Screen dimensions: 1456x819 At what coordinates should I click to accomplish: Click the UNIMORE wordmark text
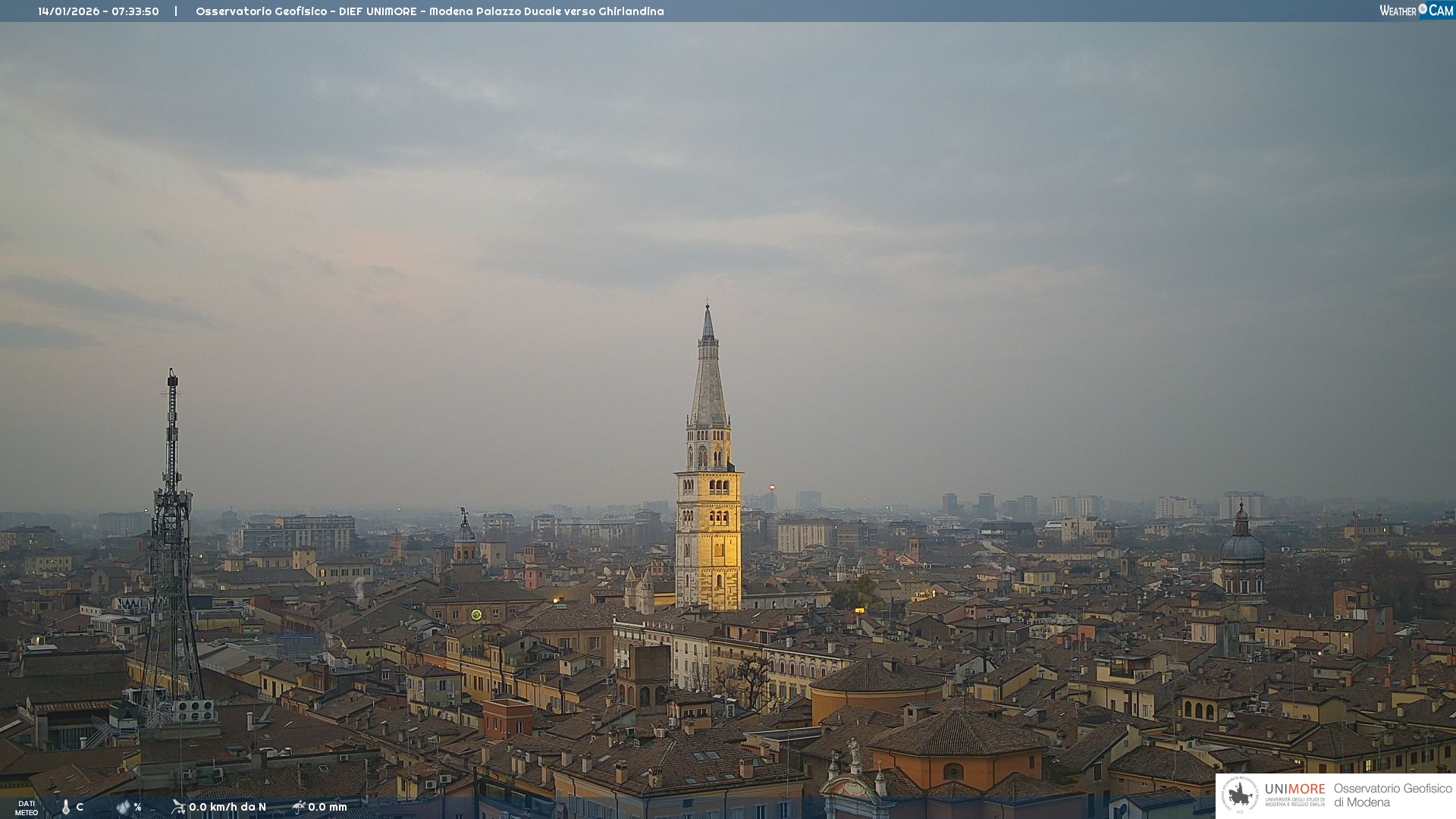tap(1294, 789)
